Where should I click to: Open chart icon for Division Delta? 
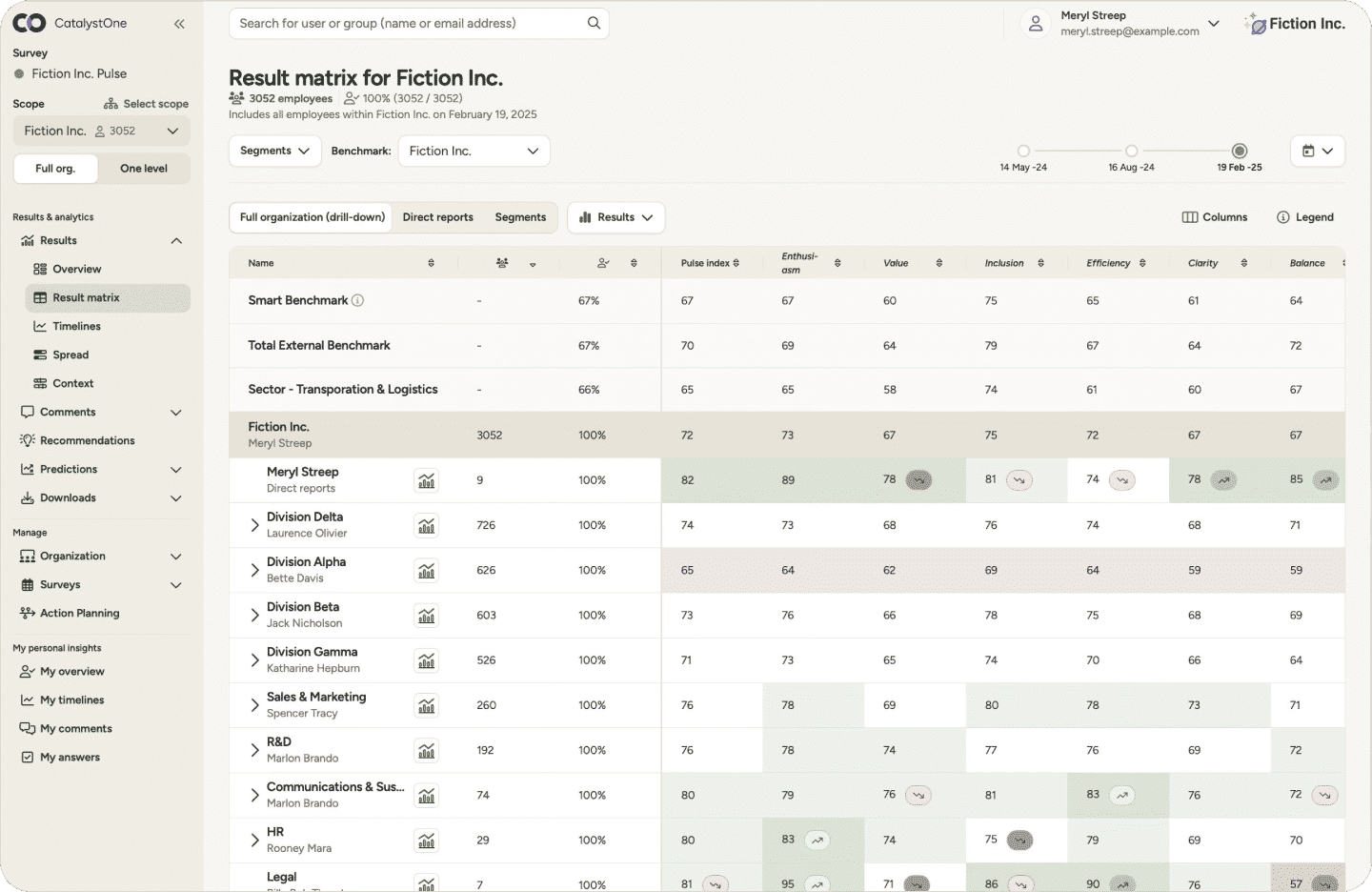click(427, 525)
